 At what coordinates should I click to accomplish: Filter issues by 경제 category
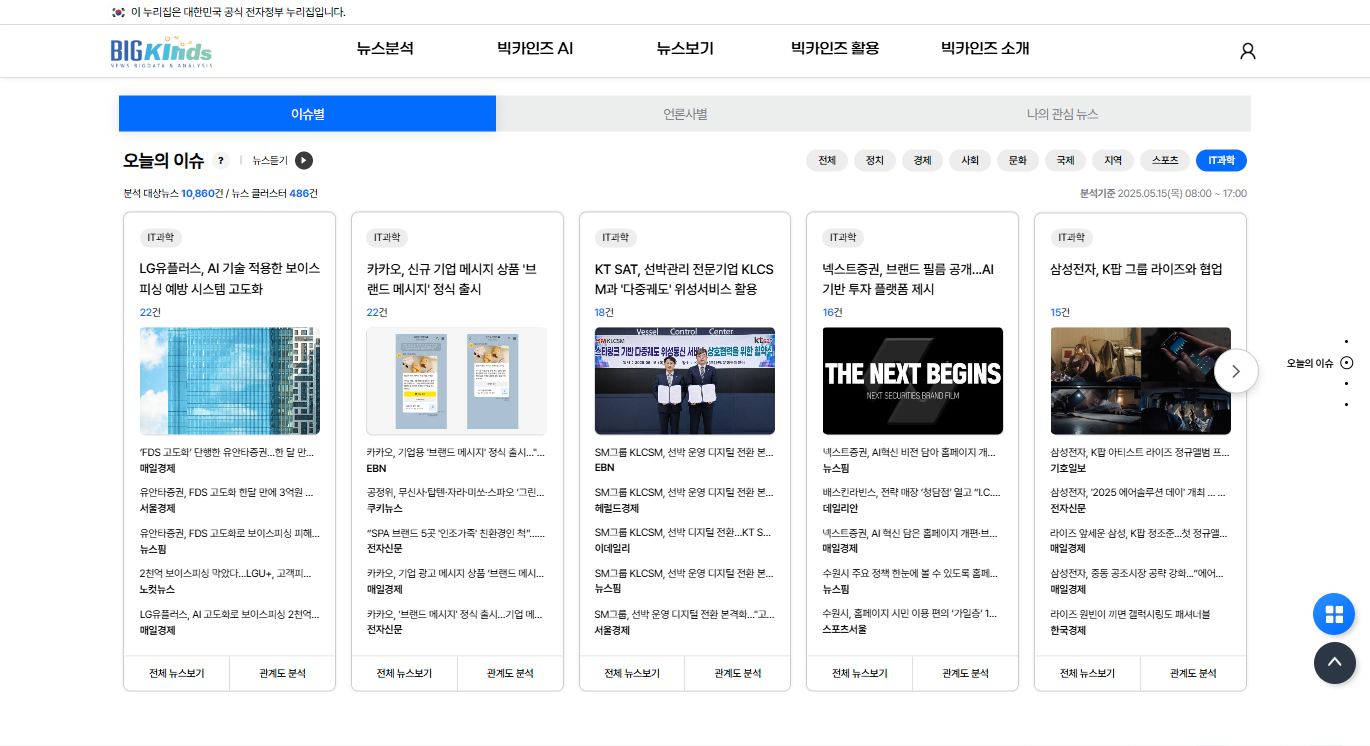[x=922, y=160]
